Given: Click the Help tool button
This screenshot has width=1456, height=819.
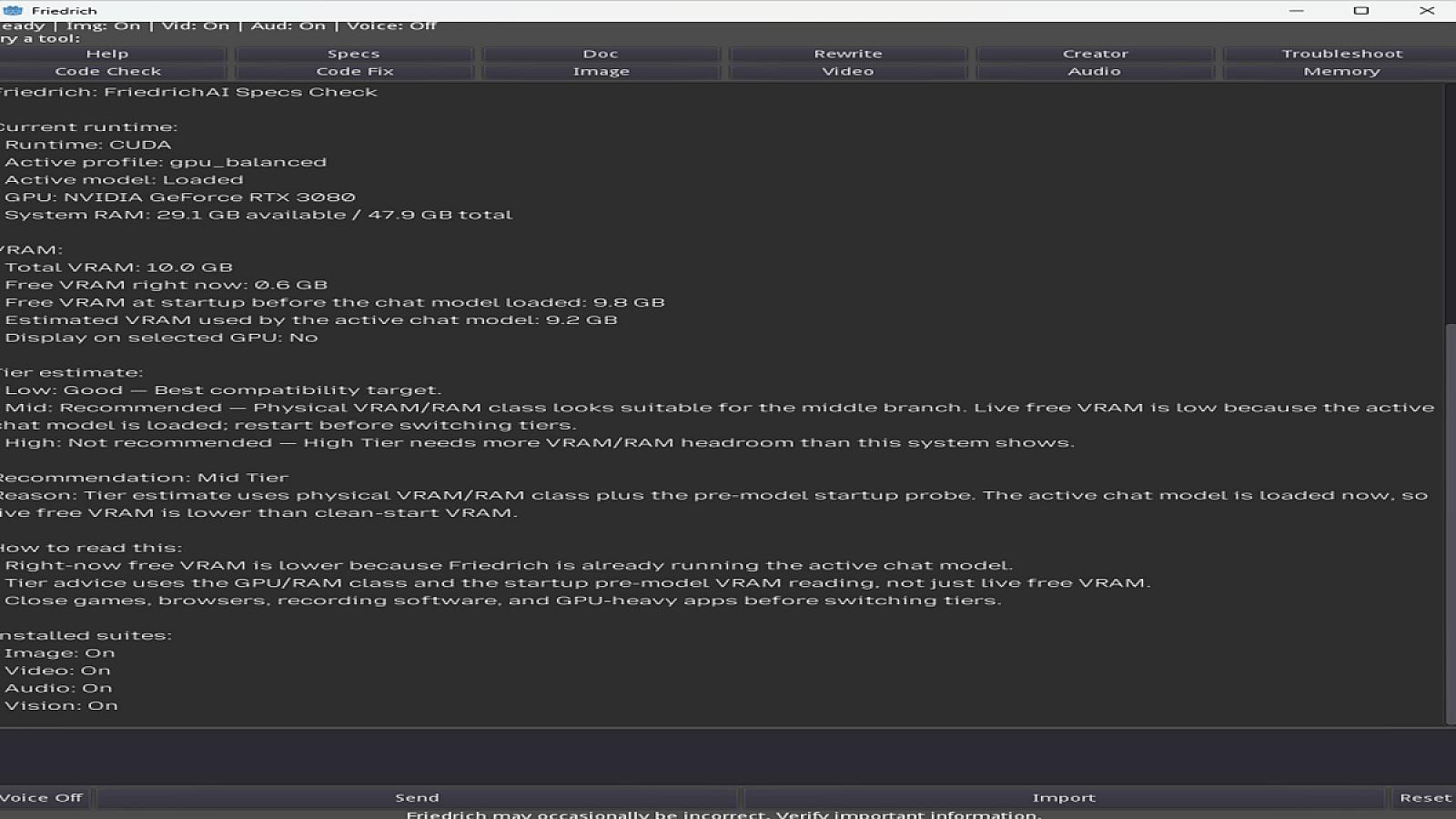Looking at the screenshot, I should point(107,54).
